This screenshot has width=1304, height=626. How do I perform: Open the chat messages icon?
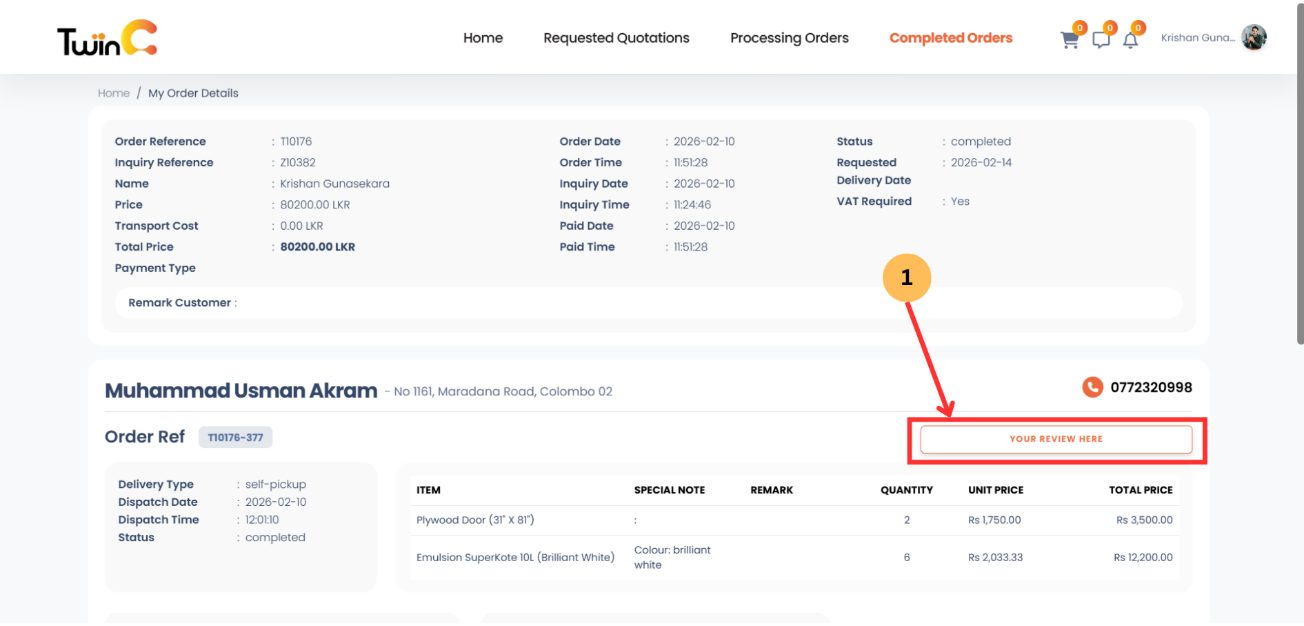click(1101, 41)
